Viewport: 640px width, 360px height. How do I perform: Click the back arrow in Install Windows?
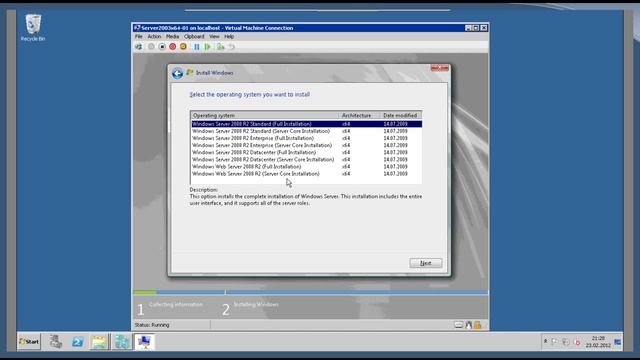tap(177, 73)
